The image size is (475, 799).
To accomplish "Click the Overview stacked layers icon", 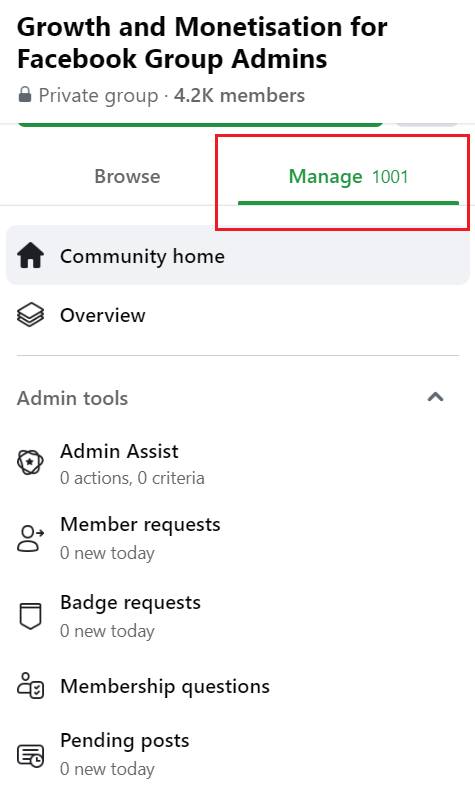I will (31, 315).
